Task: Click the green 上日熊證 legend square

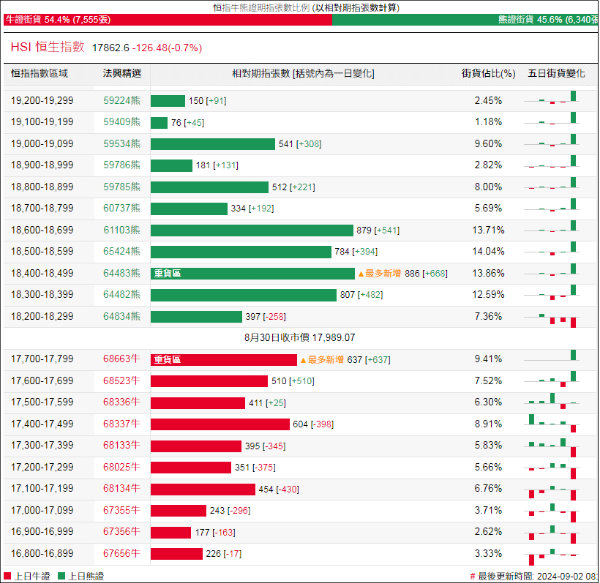Action: coord(61,576)
